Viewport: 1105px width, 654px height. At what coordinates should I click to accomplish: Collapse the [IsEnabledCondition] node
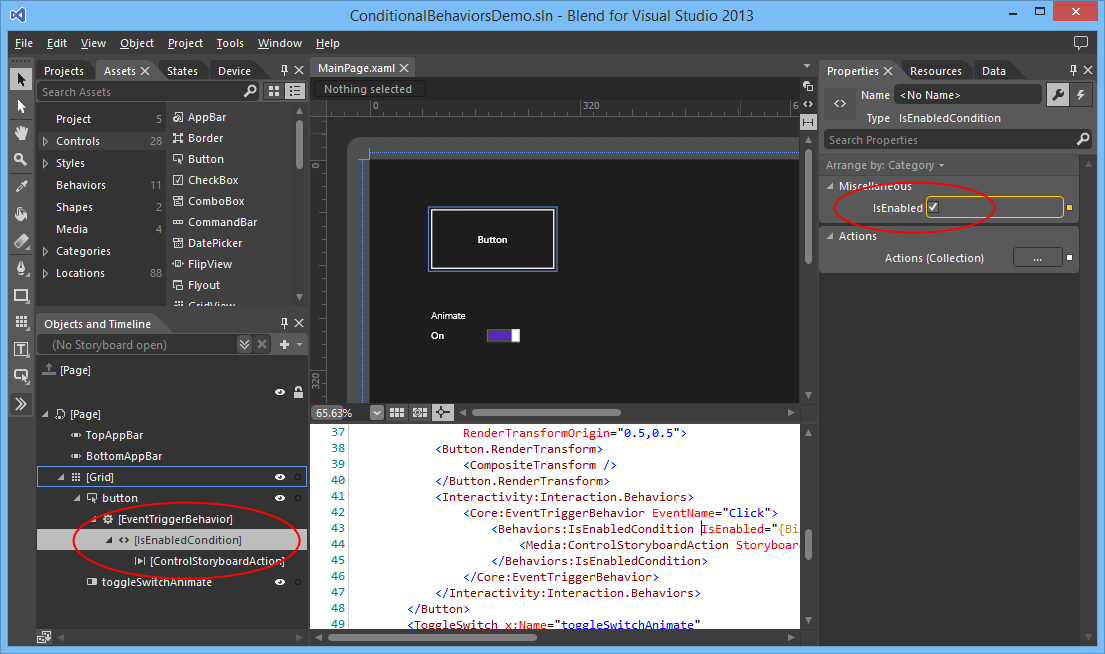pos(109,540)
